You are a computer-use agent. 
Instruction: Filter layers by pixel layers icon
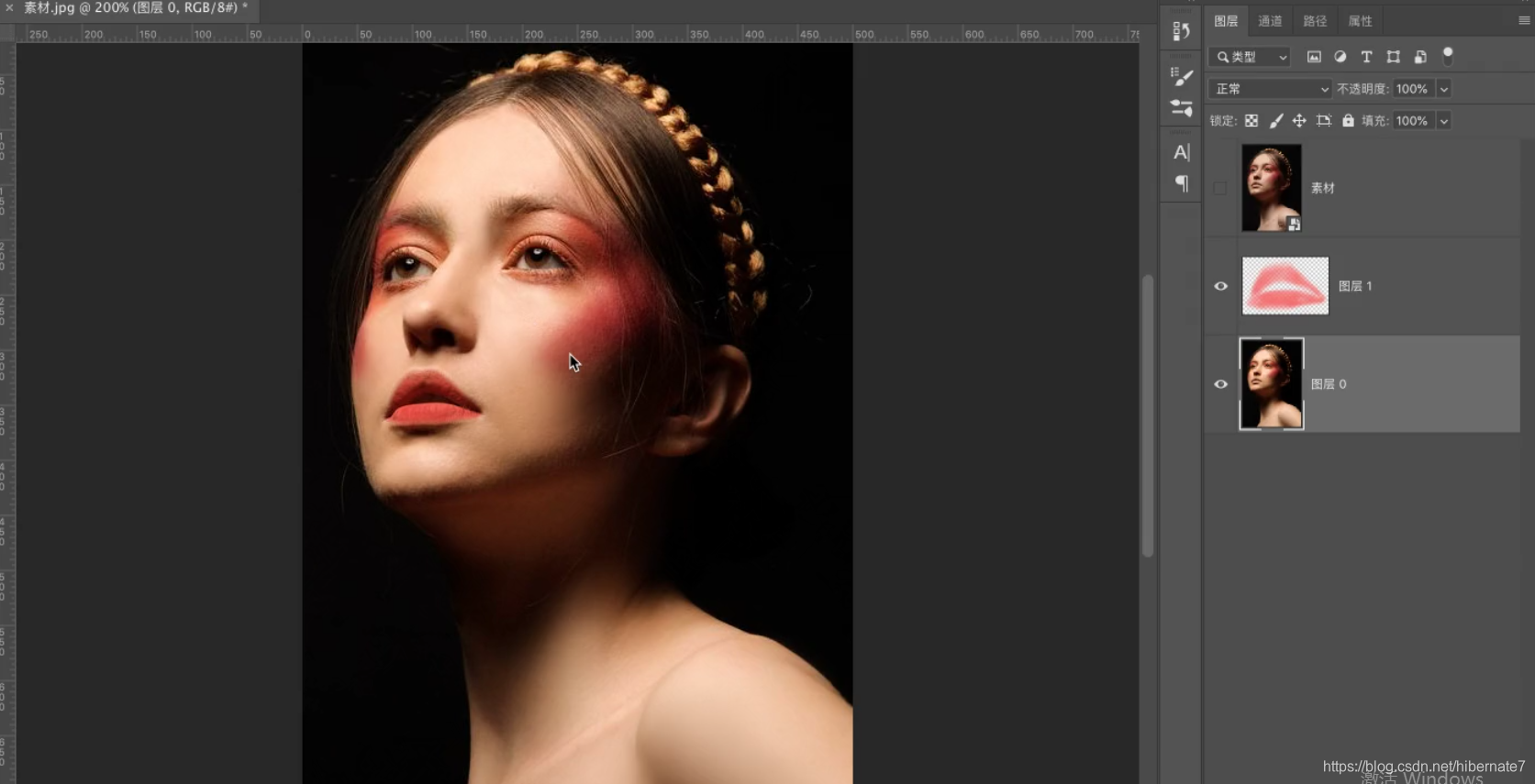[x=1314, y=57]
